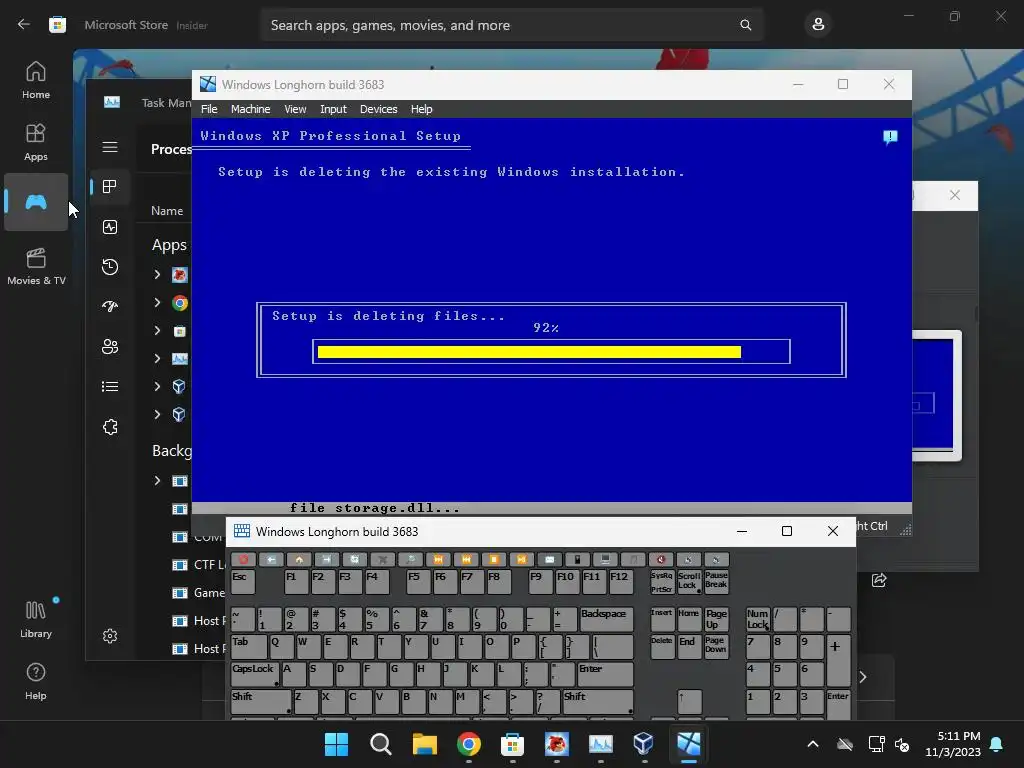The image size is (1024, 768).
Task: Open notification bell in system tray
Action: (997, 744)
